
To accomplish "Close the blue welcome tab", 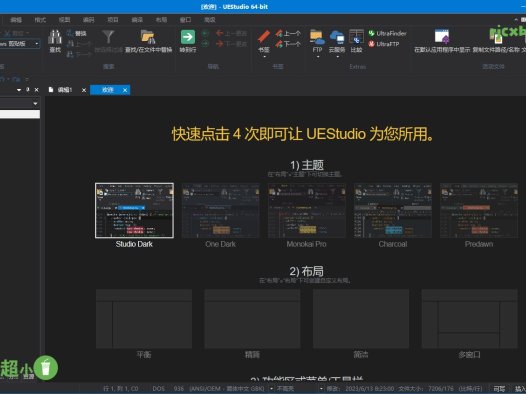I will (x=125, y=90).
